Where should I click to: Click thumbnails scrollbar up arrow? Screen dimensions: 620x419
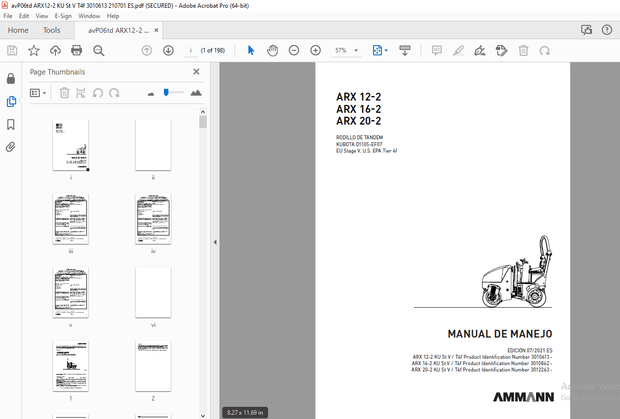(203, 112)
